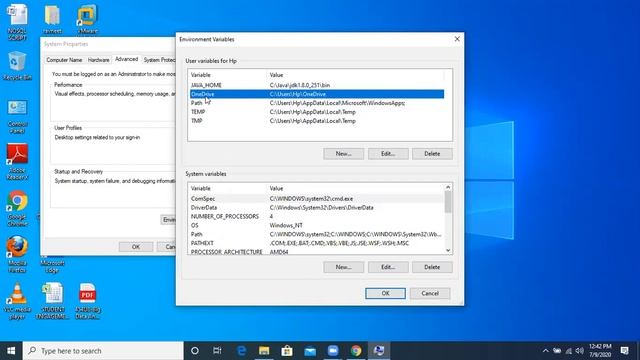Viewport: 640px width, 360px height.
Task: Click OK in System Properties window
Action: [x=136, y=247]
